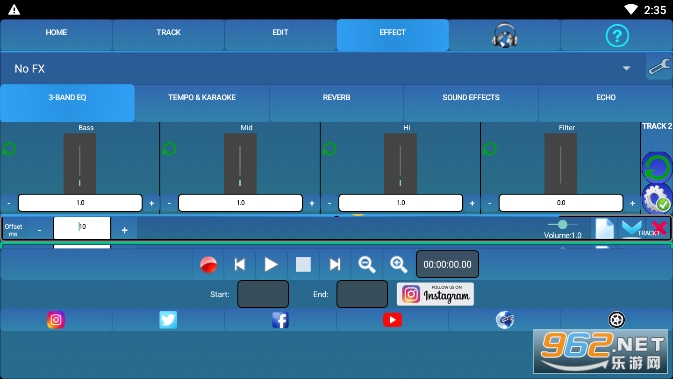
Task: Decrease Mid with minus button
Action: (x=169, y=203)
